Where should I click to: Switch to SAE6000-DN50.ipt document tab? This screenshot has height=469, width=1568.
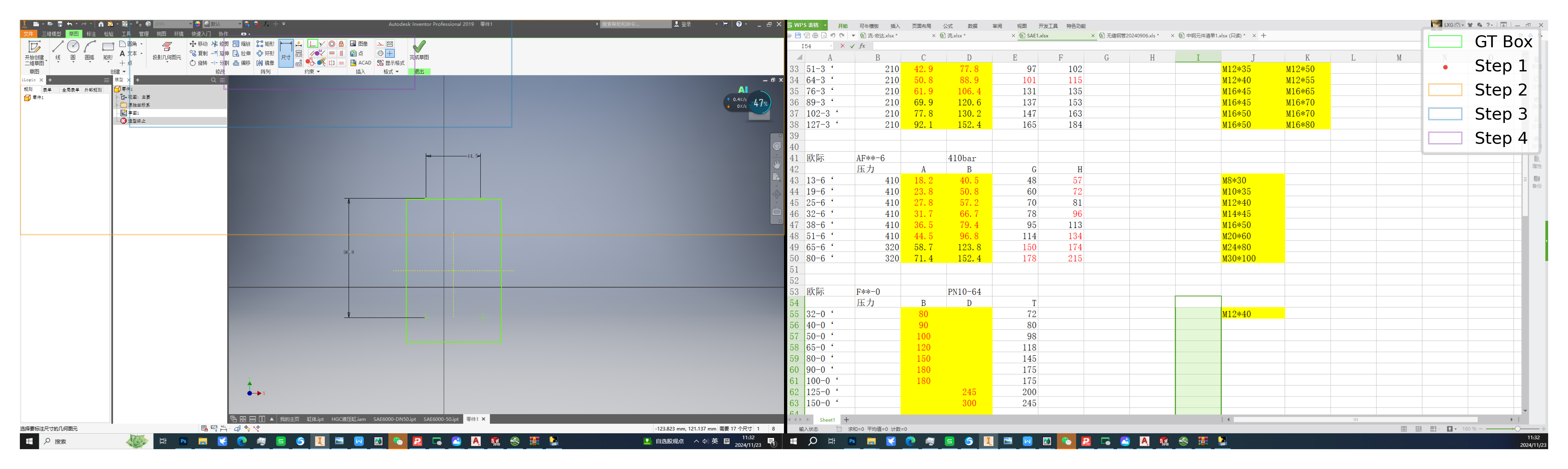(394, 419)
